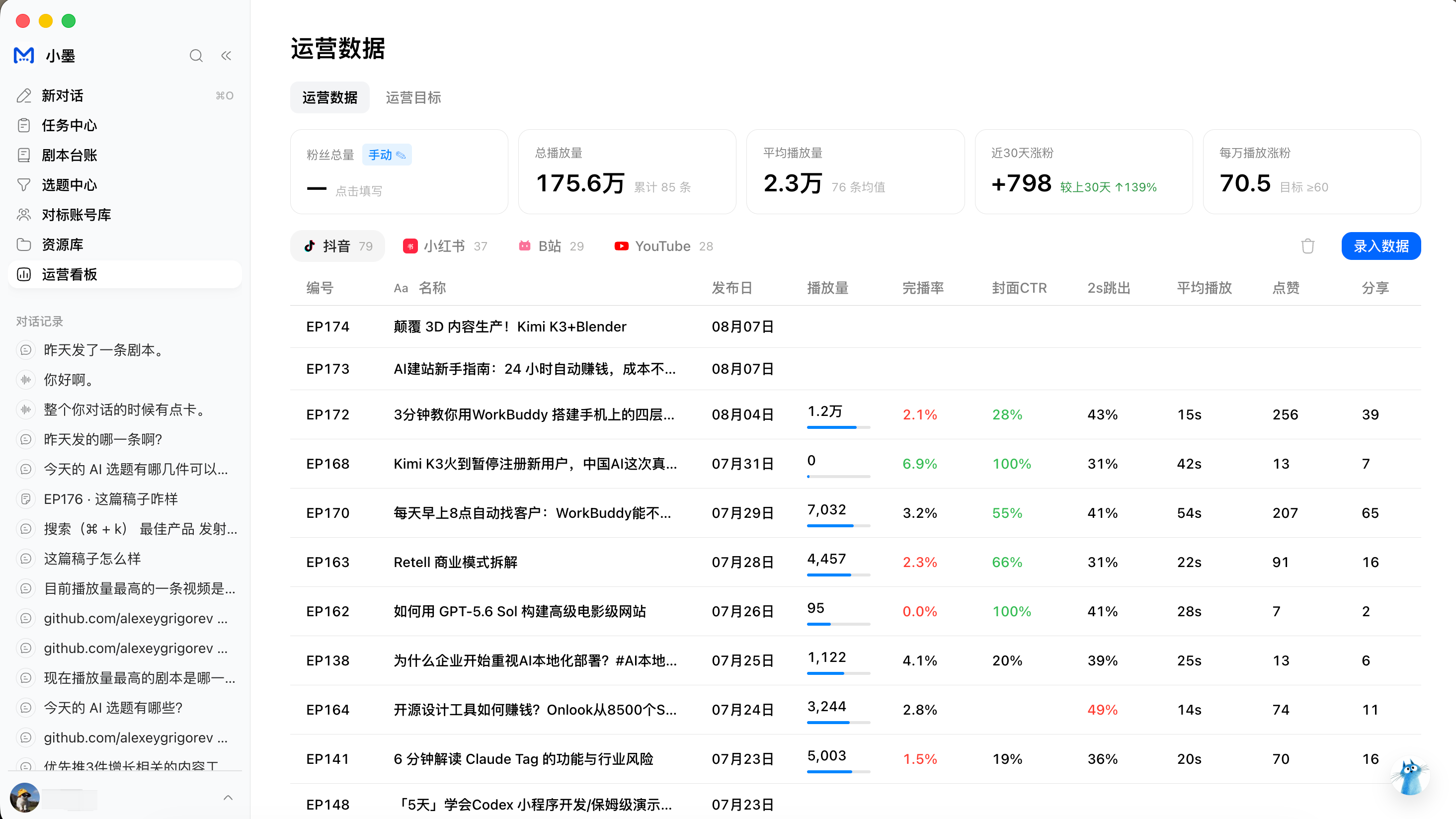Click the 录入数据 button
This screenshot has height=819, width=1456.
coord(1381,246)
